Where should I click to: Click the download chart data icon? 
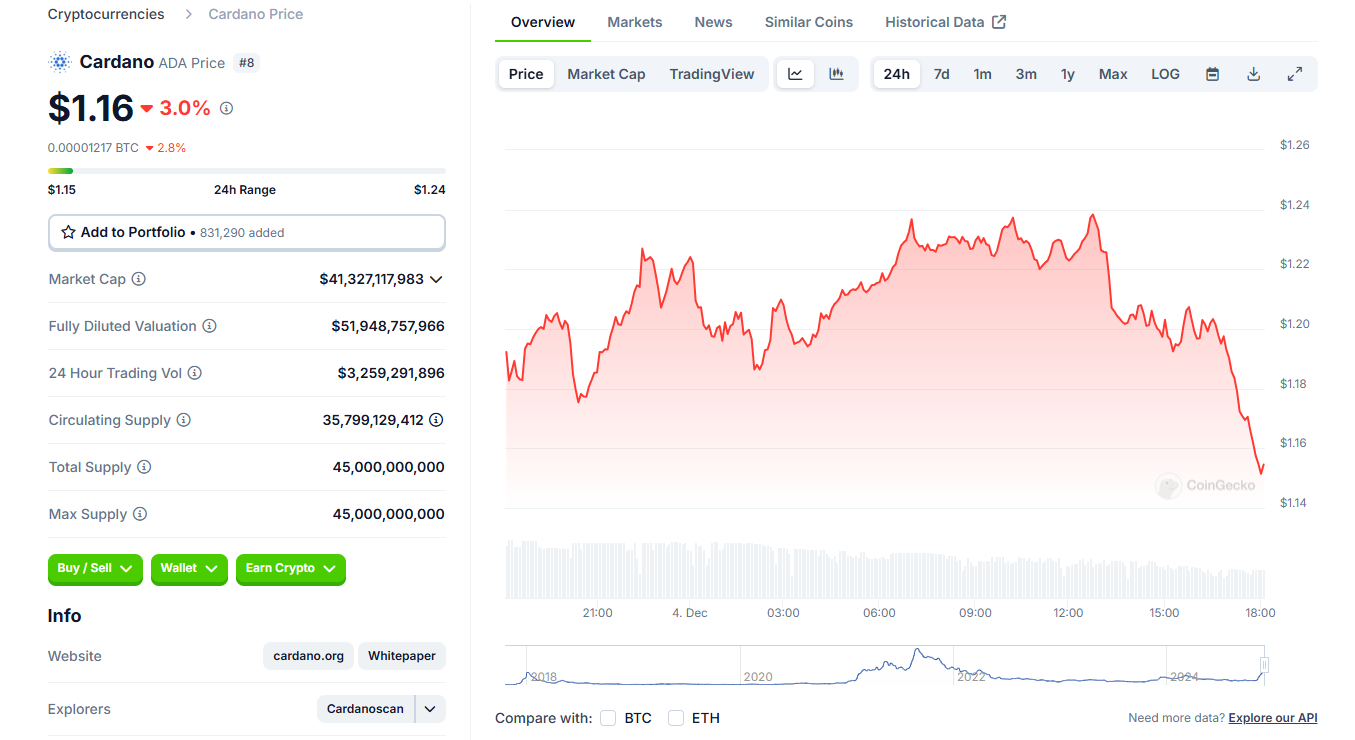(x=1253, y=74)
